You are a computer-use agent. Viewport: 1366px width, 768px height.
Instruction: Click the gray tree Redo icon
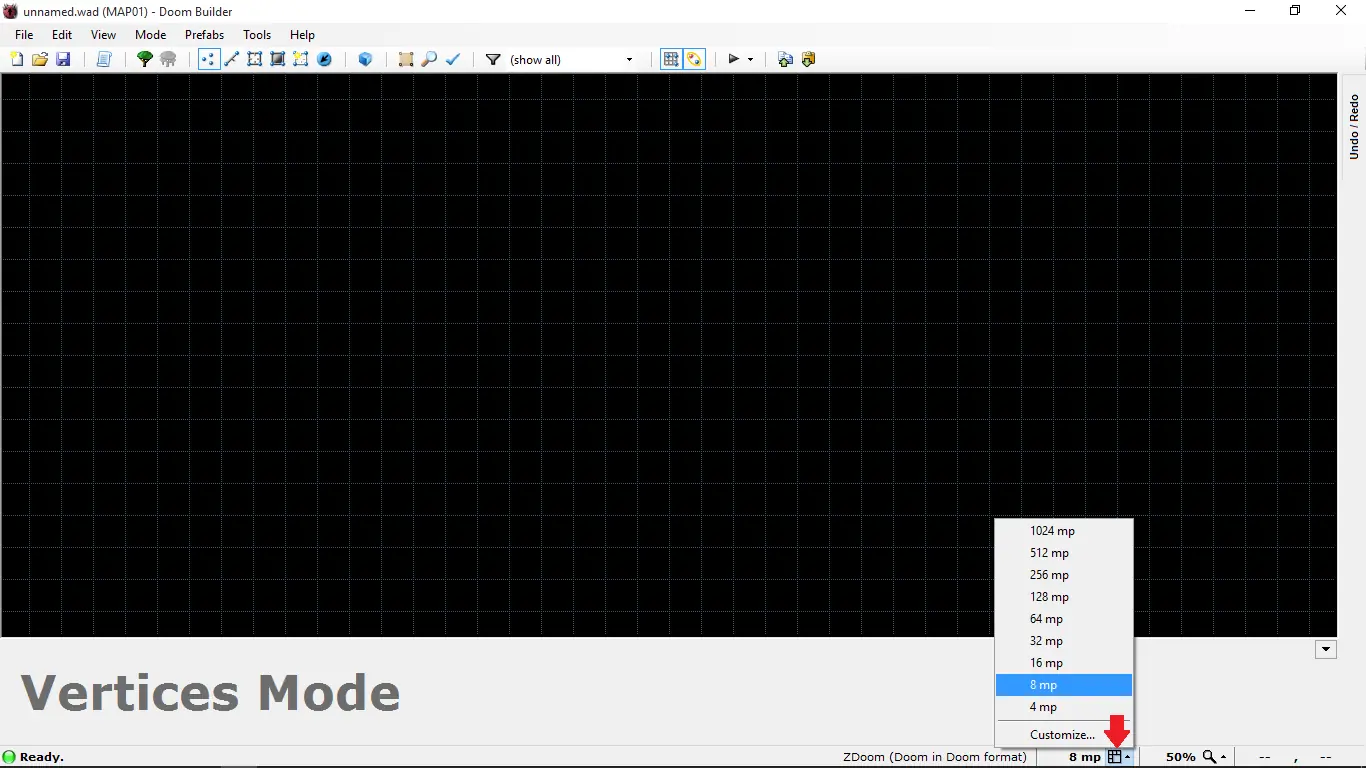[x=168, y=60]
